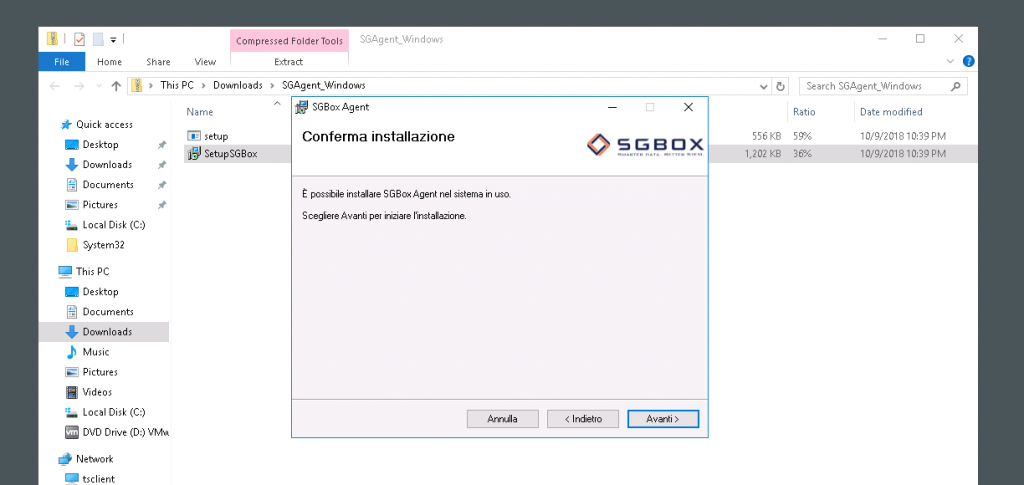Switch to the Home ribbon tab
Image resolution: width=1024 pixels, height=485 pixels.
click(109, 62)
